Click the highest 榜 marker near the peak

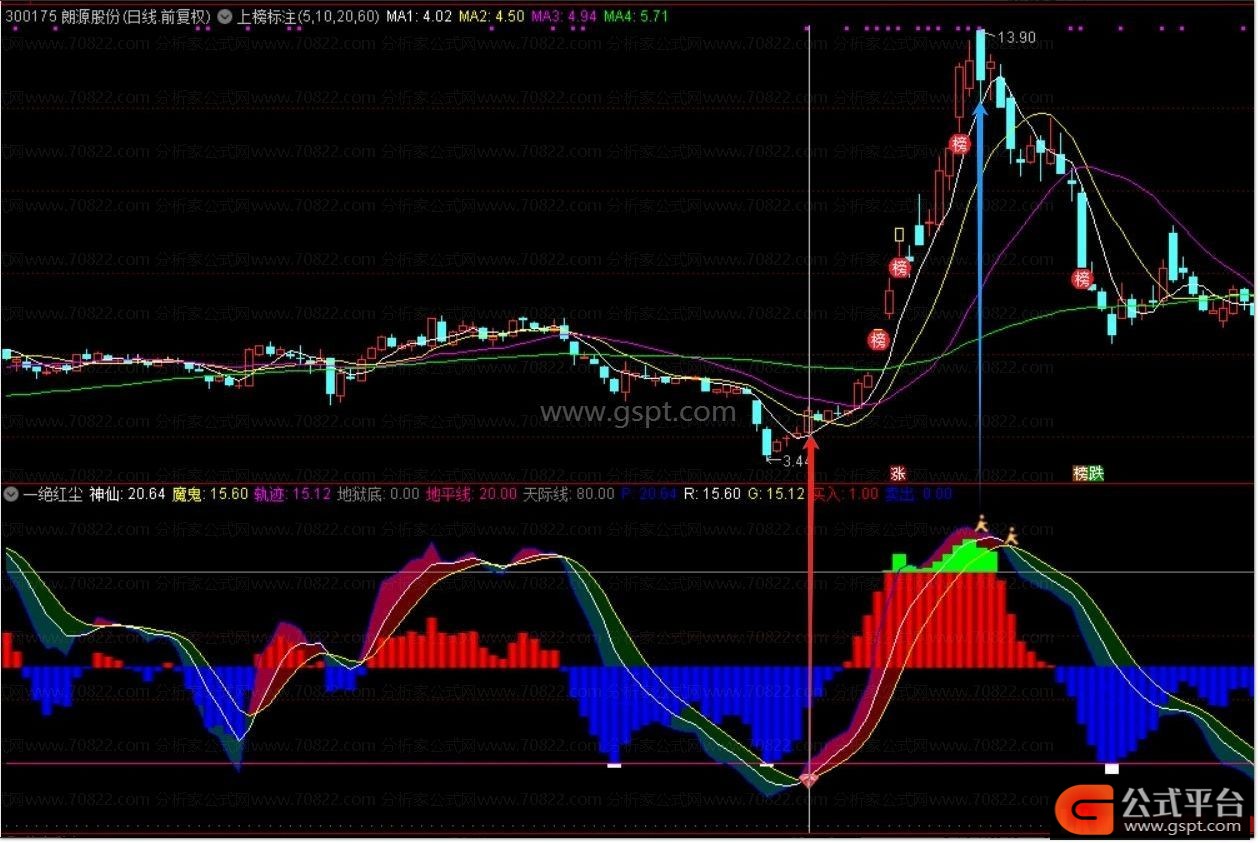[x=960, y=144]
